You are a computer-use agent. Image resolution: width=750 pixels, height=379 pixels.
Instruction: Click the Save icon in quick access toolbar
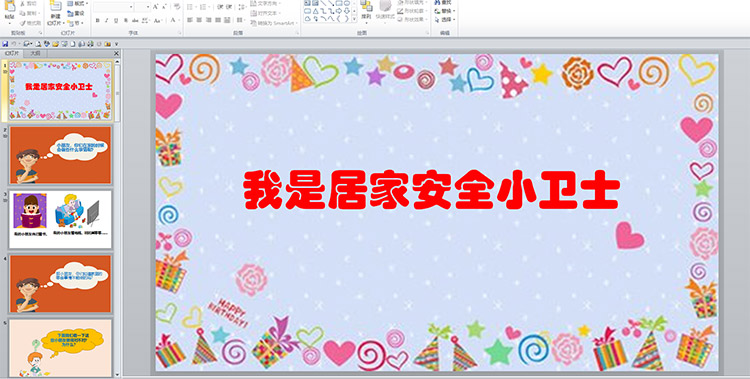(x=5, y=44)
